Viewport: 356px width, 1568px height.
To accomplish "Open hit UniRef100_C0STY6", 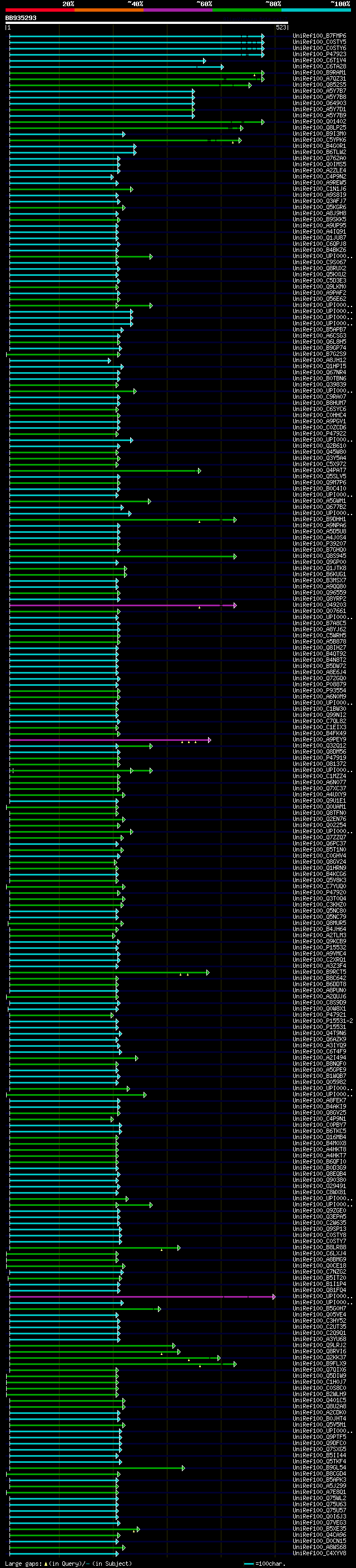I will pyautogui.click(x=319, y=48).
